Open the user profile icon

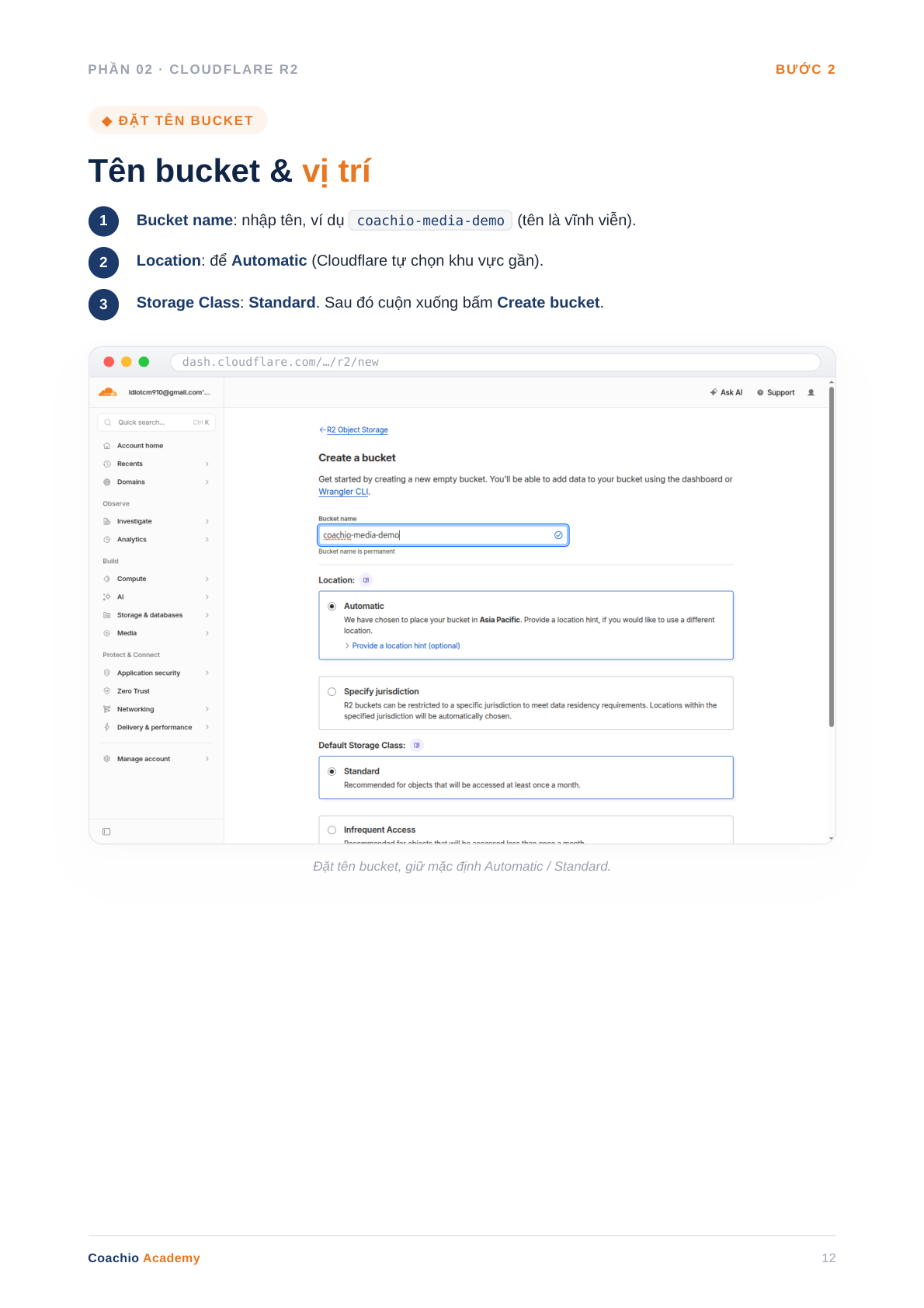(811, 393)
